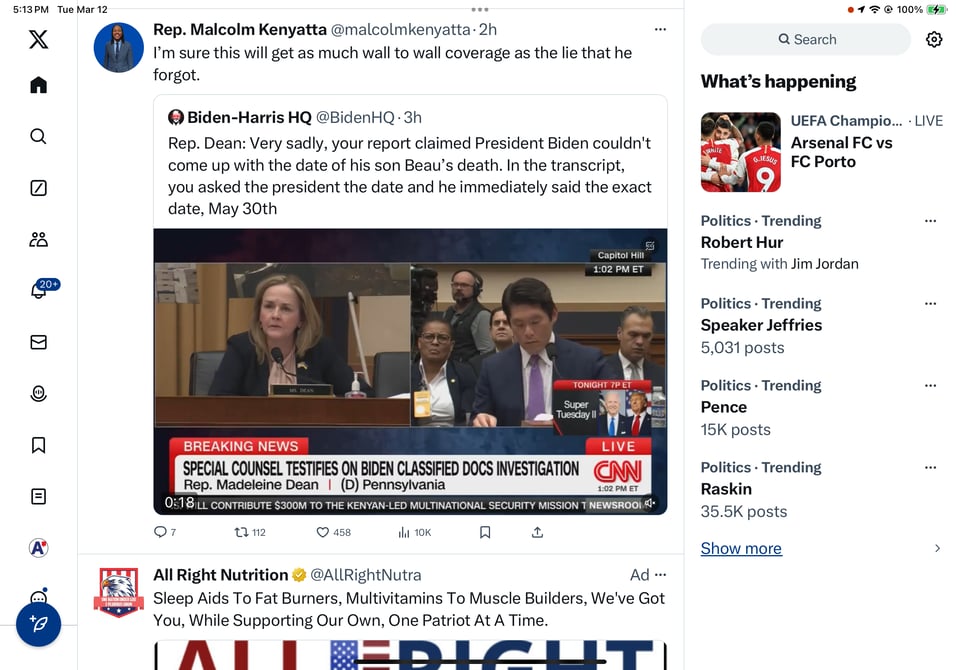Viewport: 960px width, 670px height.
Task: Open more options for Robert Hur trend
Action: pos(931,221)
